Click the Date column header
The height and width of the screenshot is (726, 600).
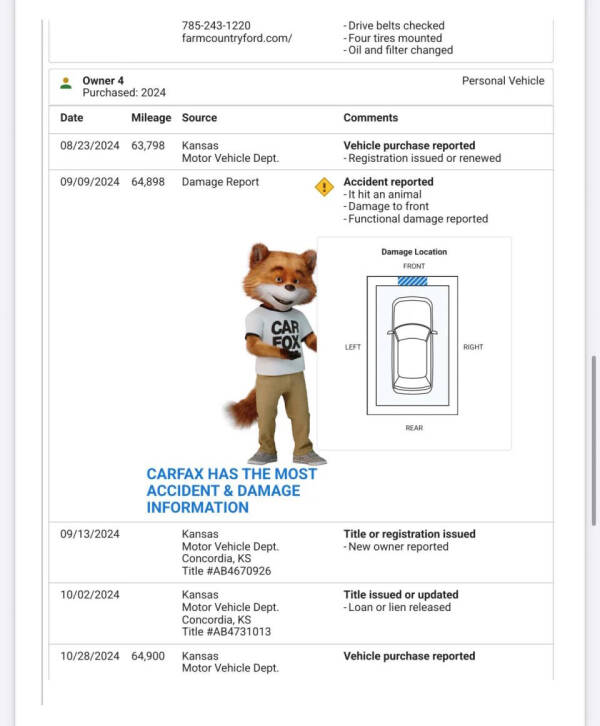pyautogui.click(x=71, y=118)
